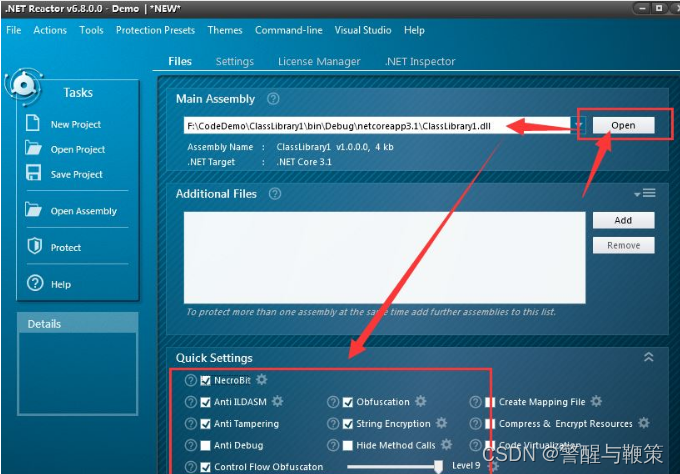Toggle Control Flow Obfuscation checkbox
The image size is (680, 474).
click(x=206, y=467)
